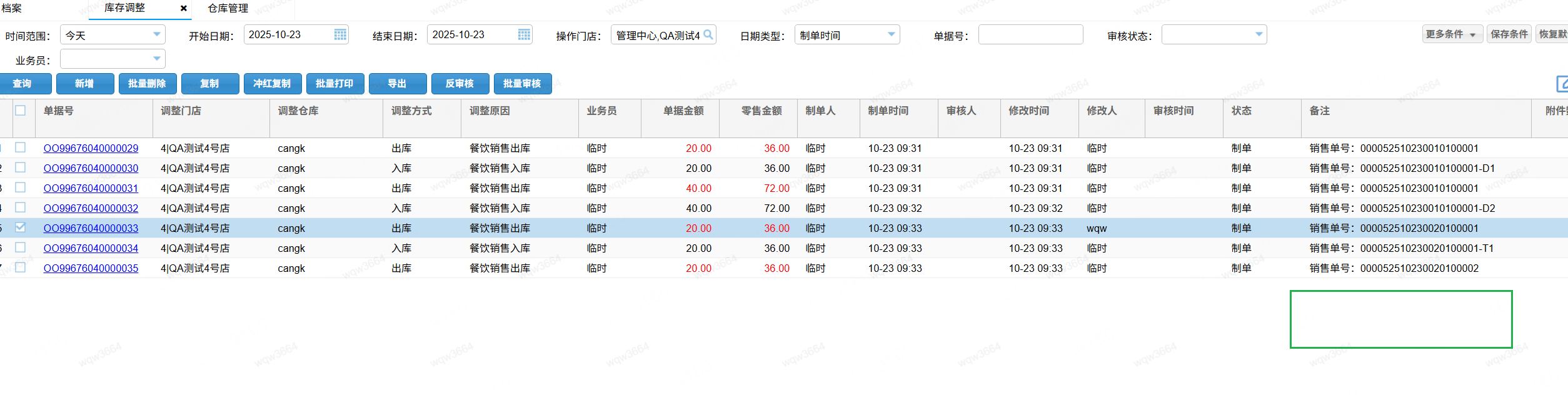Expand the 时间范围 dropdown
The height and width of the screenshot is (395, 1568).
coord(156,35)
